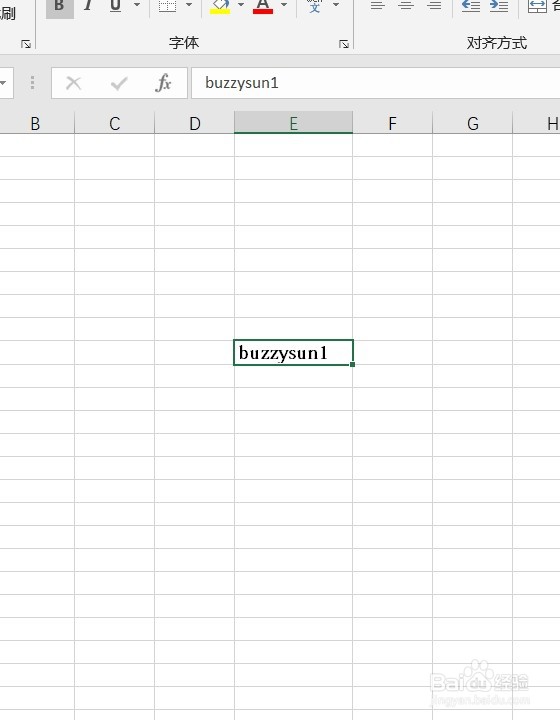The image size is (560, 720).
Task: Select column D header
Action: (x=195, y=123)
